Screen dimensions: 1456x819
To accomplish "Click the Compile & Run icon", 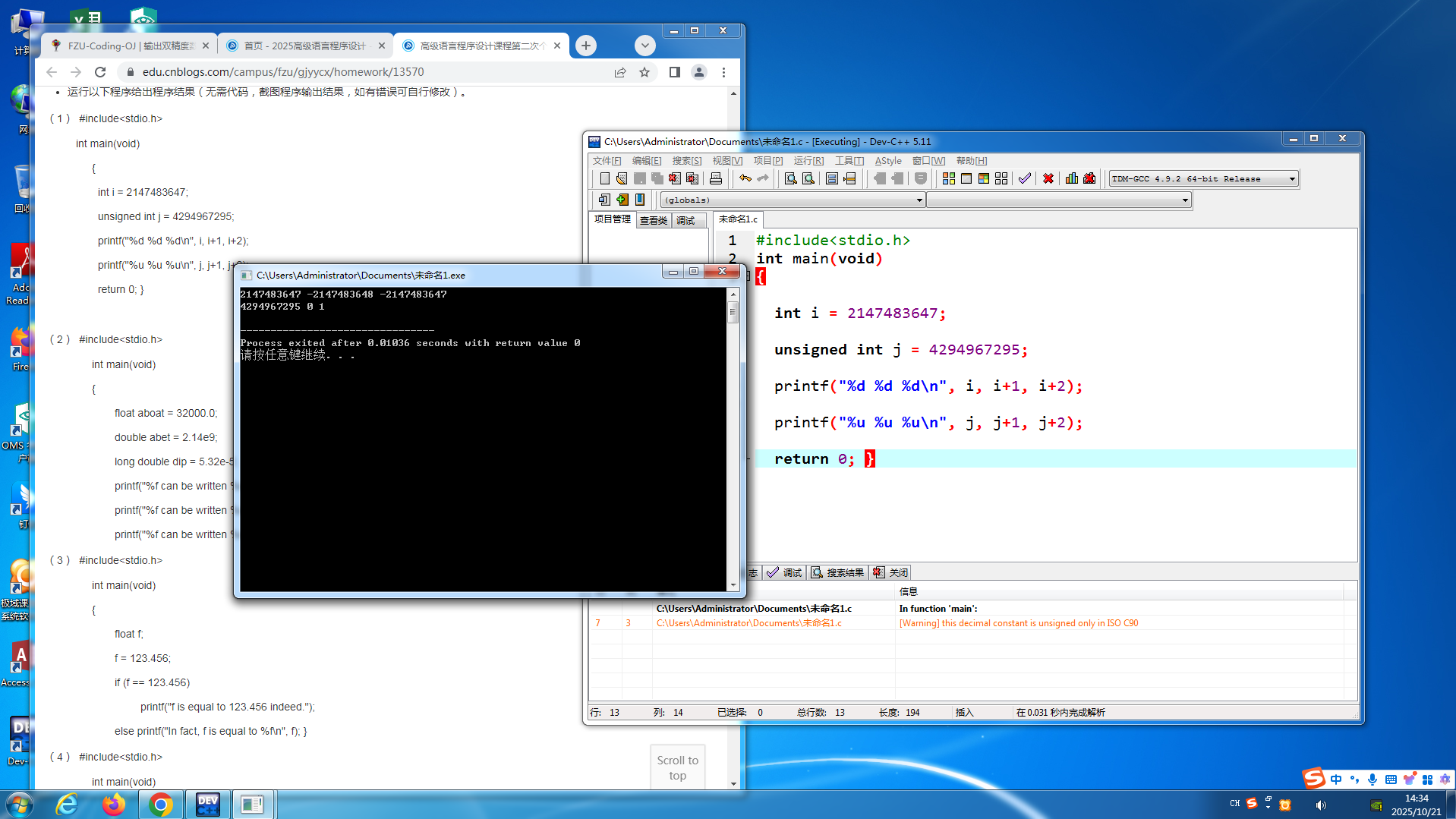I will [984, 178].
